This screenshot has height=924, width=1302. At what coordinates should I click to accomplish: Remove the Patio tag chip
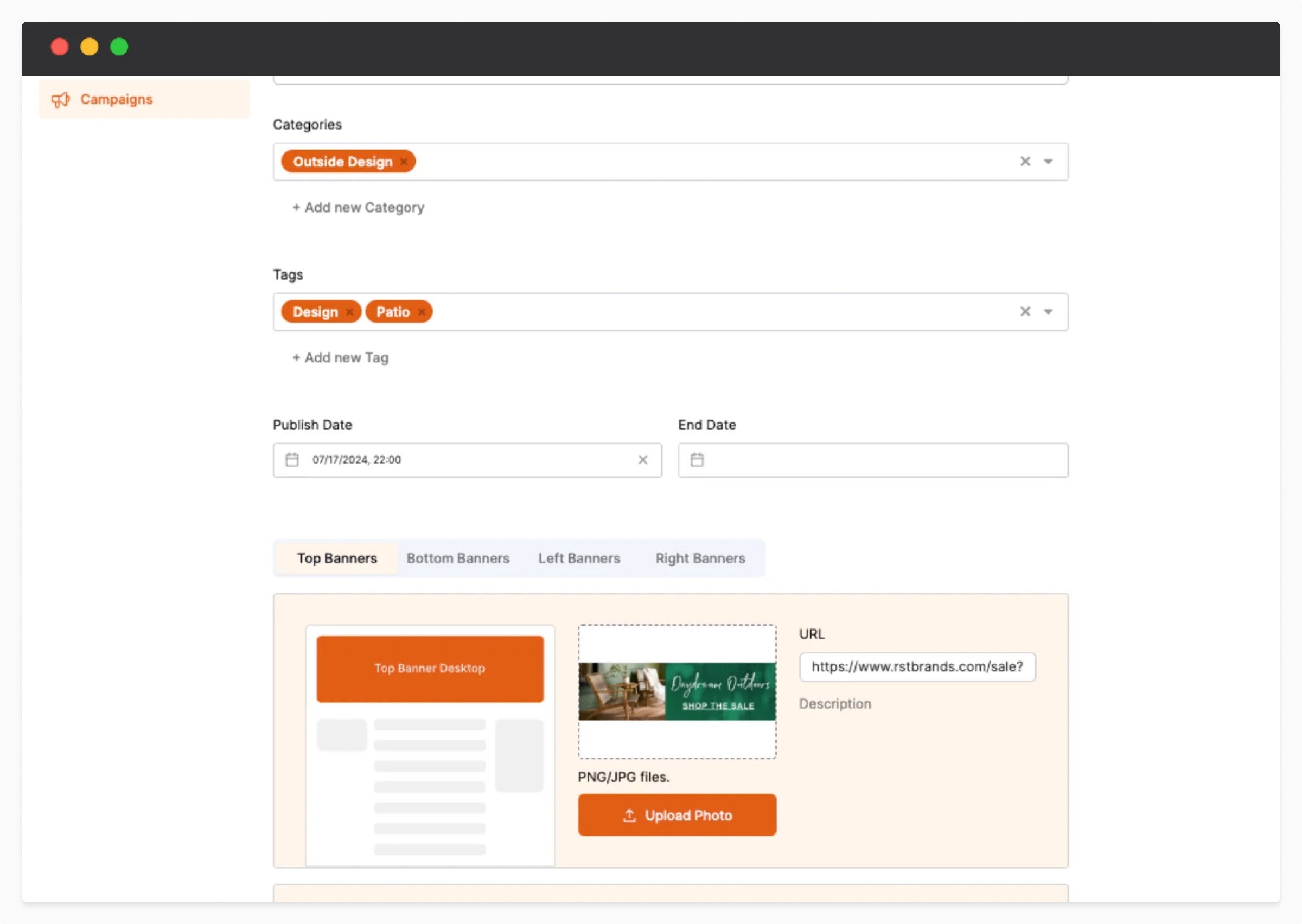422,312
